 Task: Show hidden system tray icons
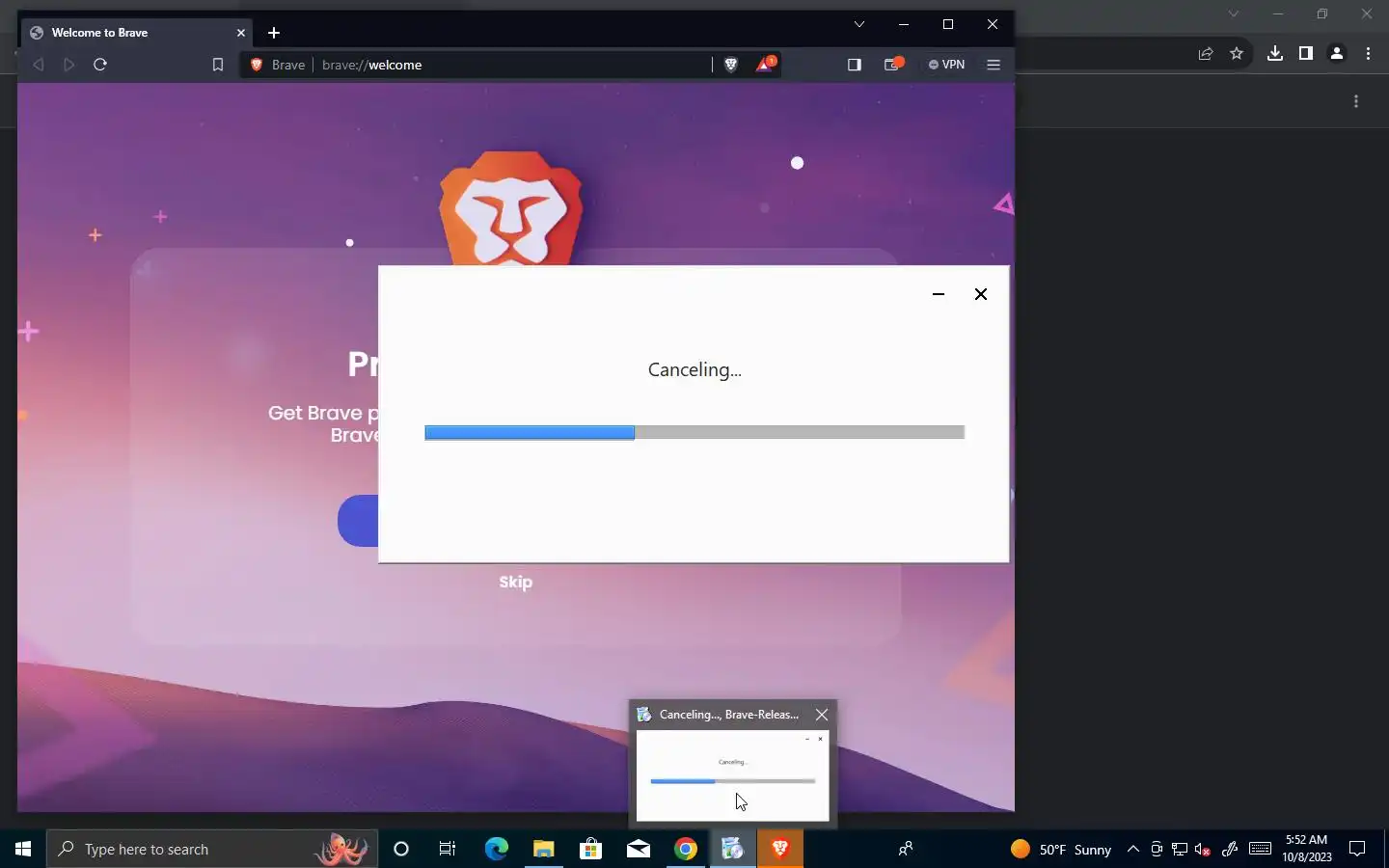click(1133, 849)
